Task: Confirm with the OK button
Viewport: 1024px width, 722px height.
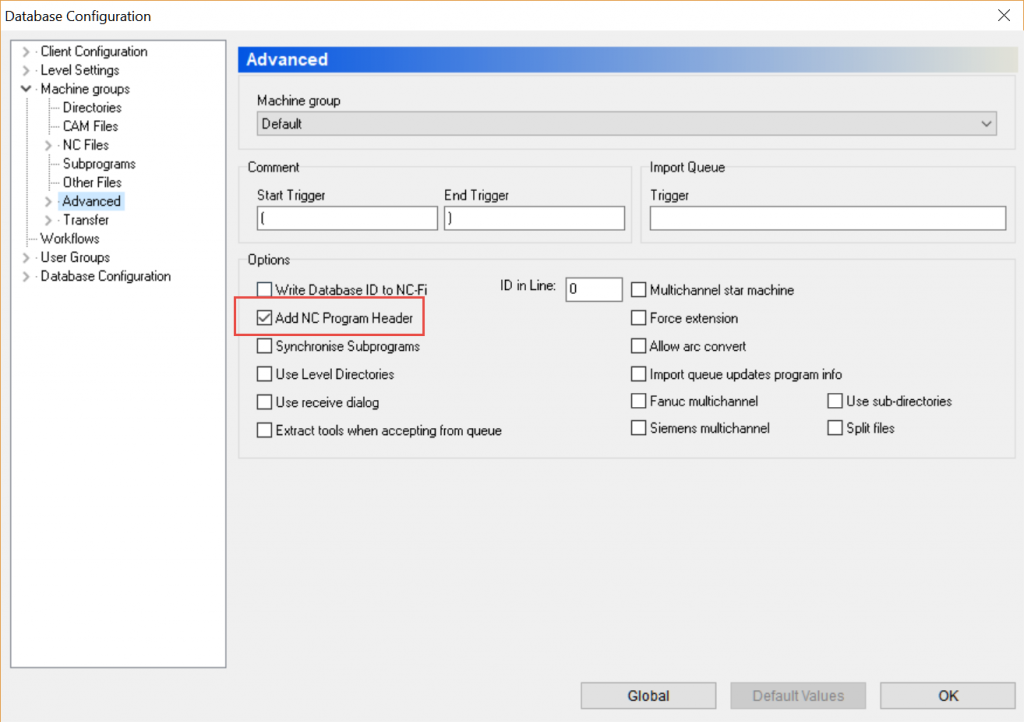Action: 948,696
